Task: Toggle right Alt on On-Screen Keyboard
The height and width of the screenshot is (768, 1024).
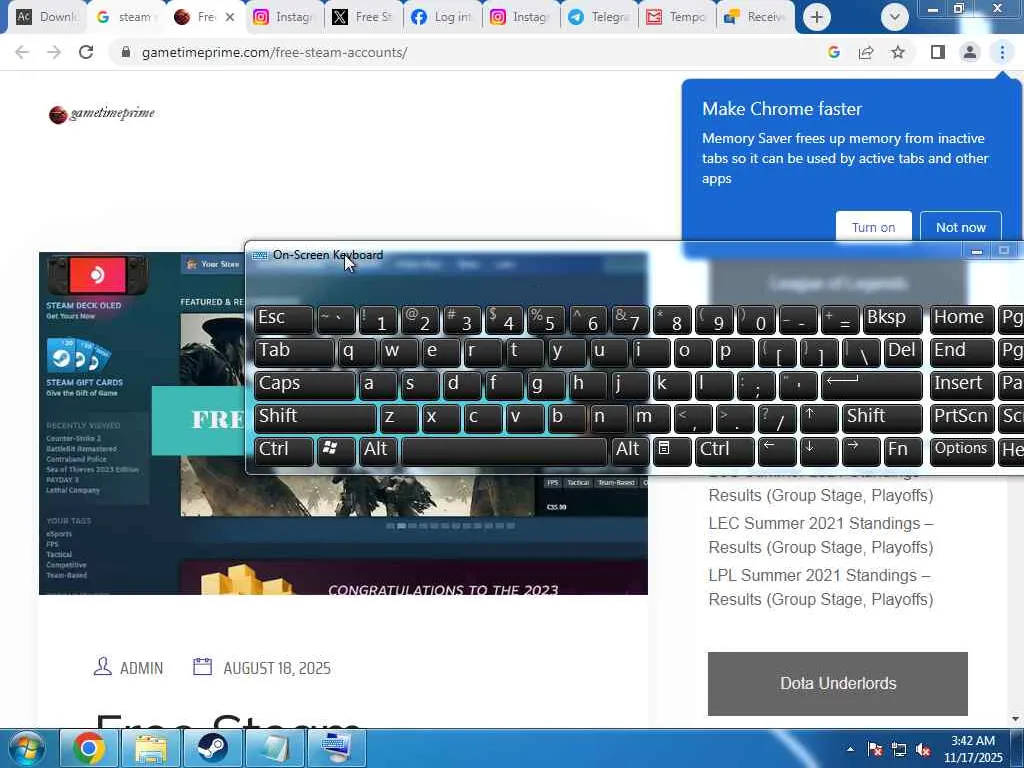Action: pyautogui.click(x=630, y=451)
